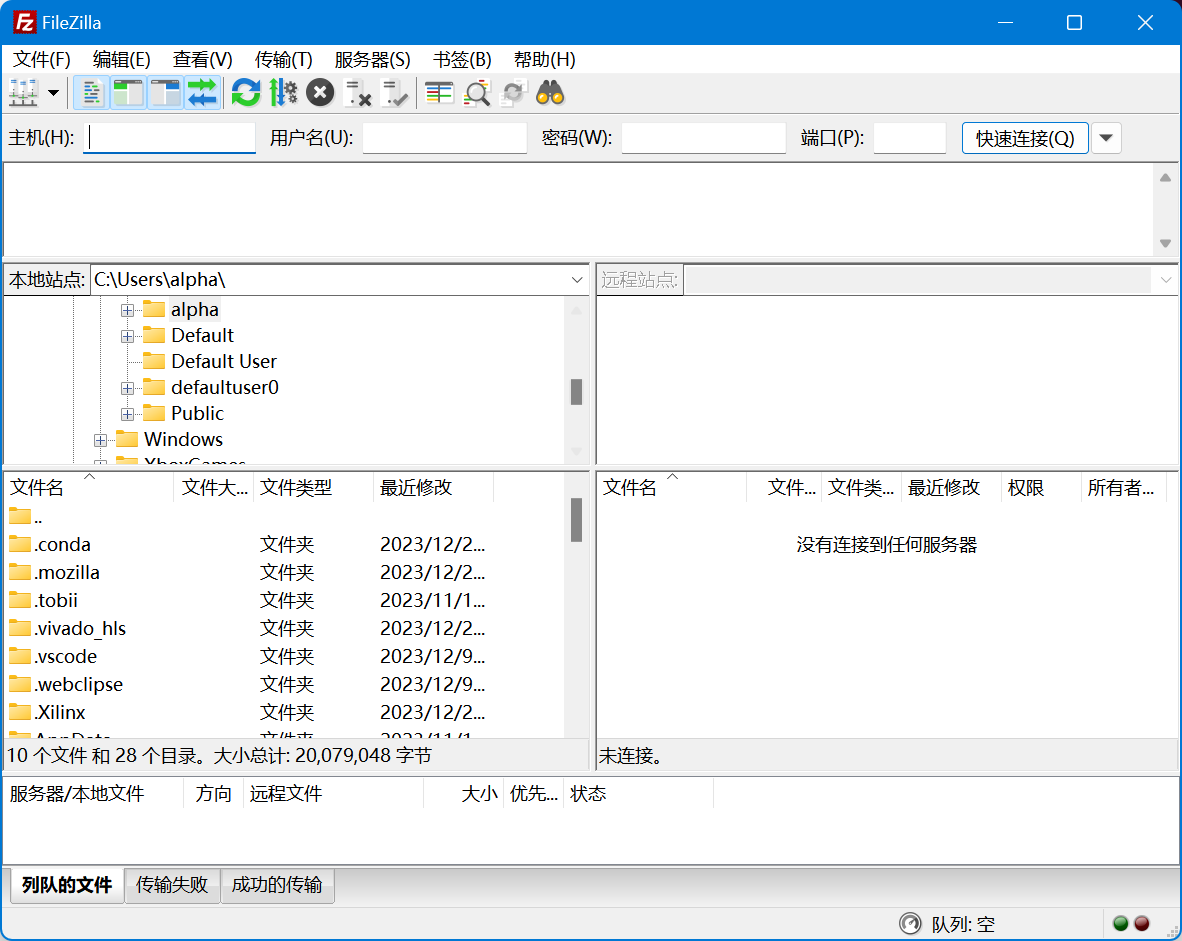Select the .Xilinx folder row
This screenshot has height=941, width=1182.
[284, 712]
